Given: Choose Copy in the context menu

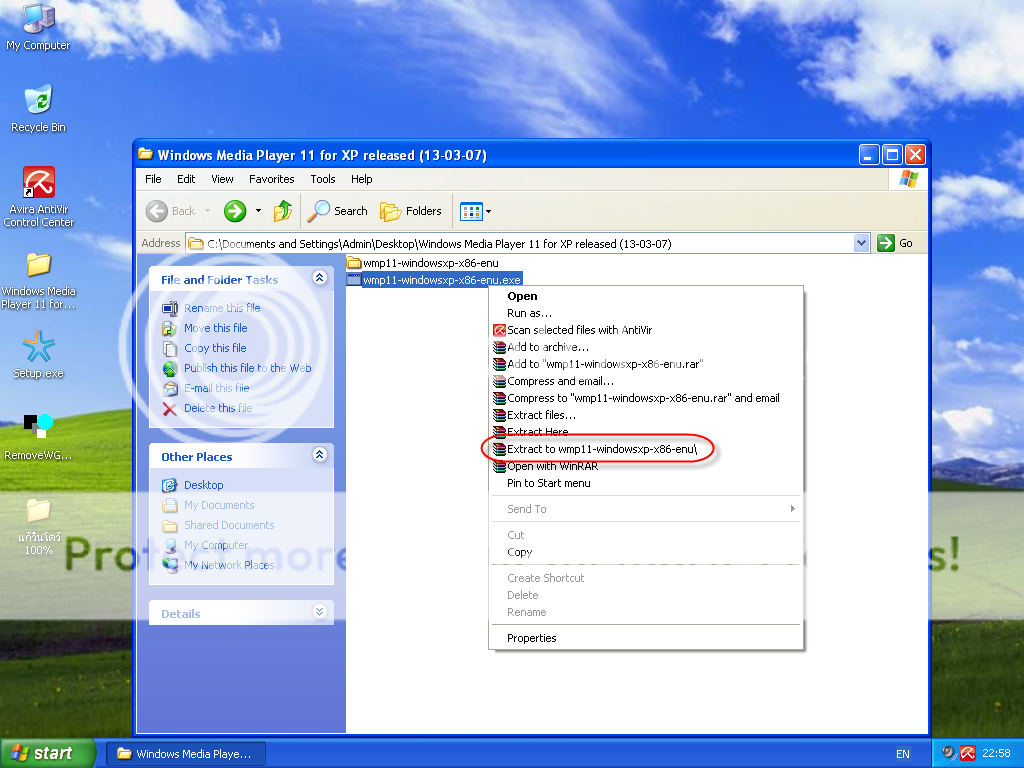Looking at the screenshot, I should point(646,552).
